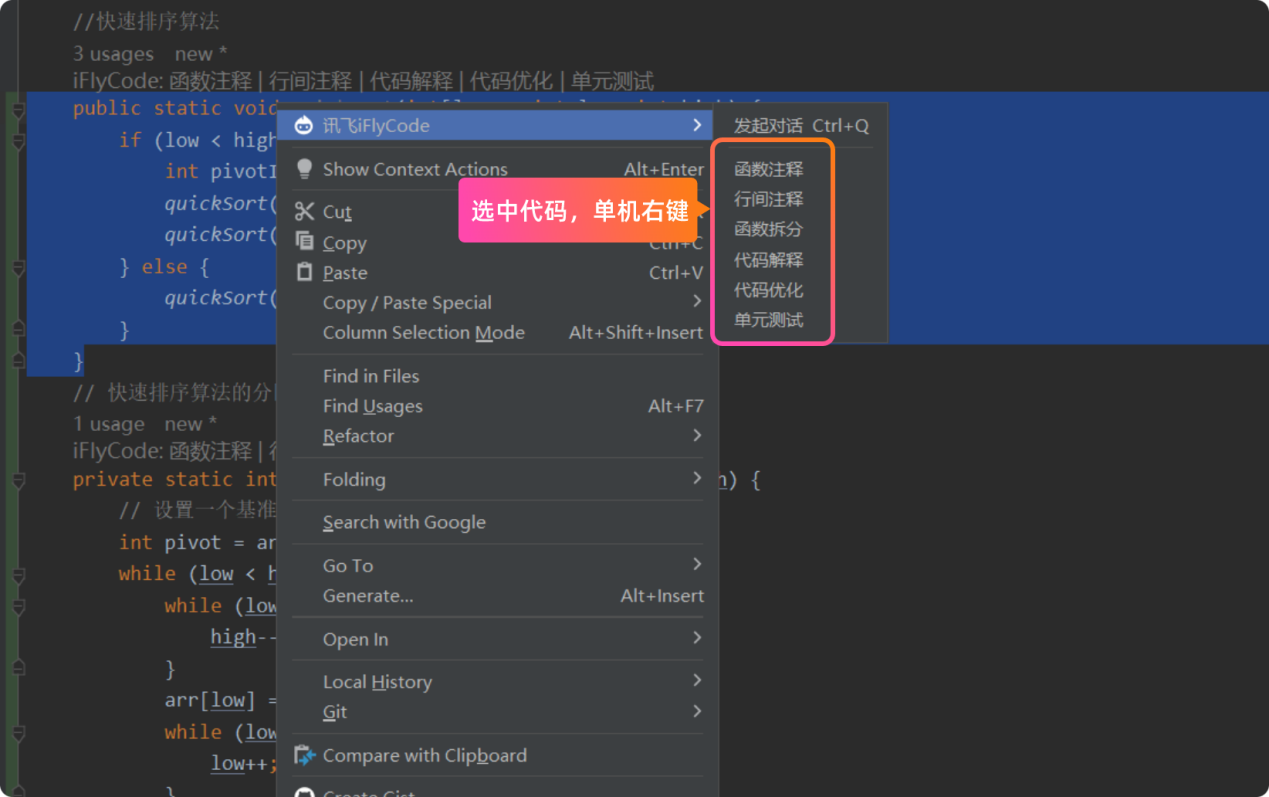Expand the Go To submenu arrow
This screenshot has height=797, width=1269.
(697, 564)
